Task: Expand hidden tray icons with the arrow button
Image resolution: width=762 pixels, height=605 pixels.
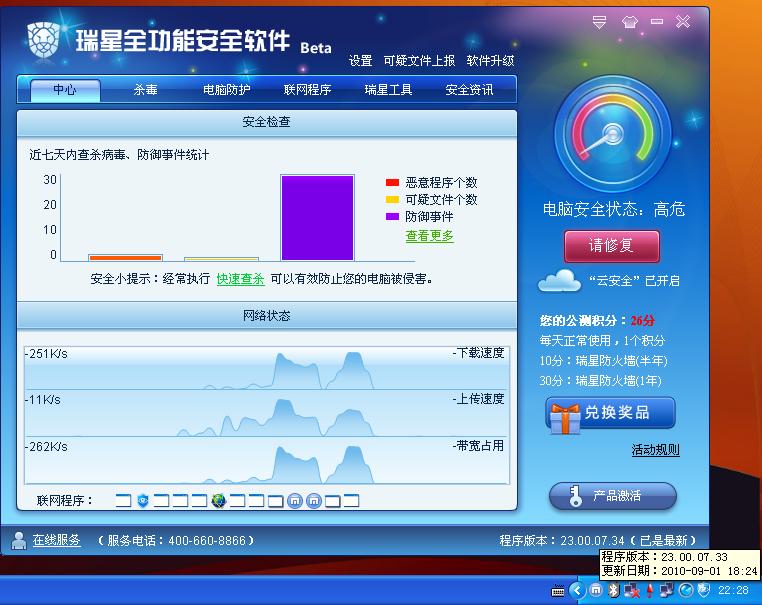Action: tap(577, 590)
